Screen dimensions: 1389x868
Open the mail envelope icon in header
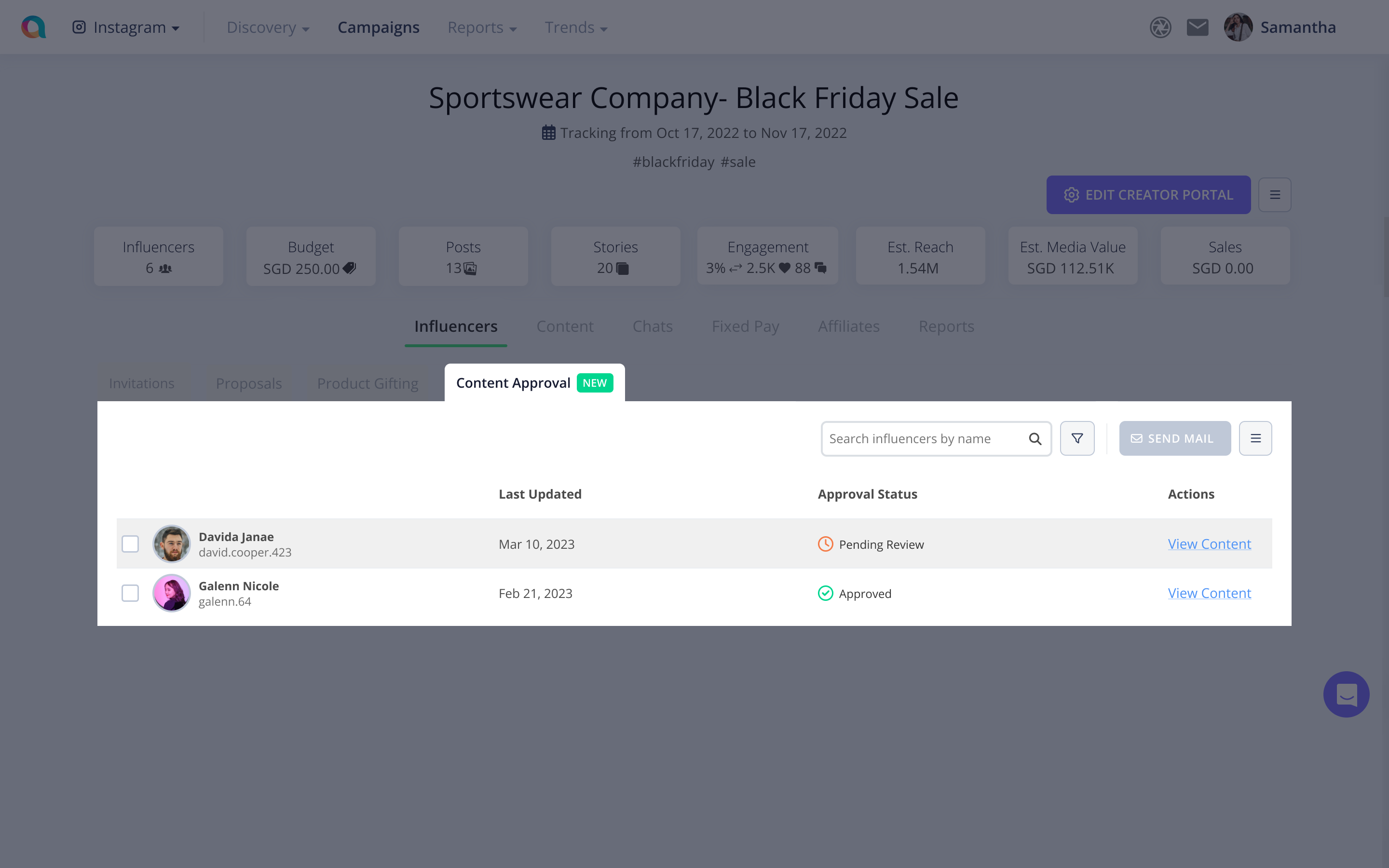click(1198, 27)
